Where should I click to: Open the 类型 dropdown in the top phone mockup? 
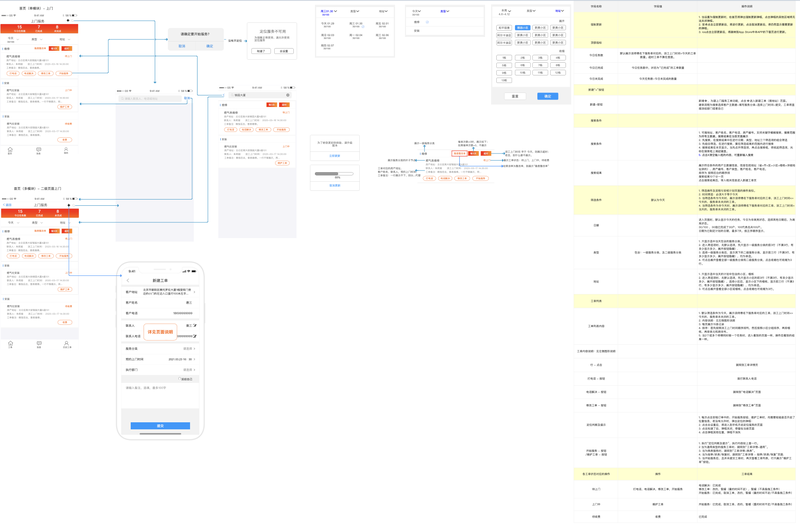[x=36, y=39]
